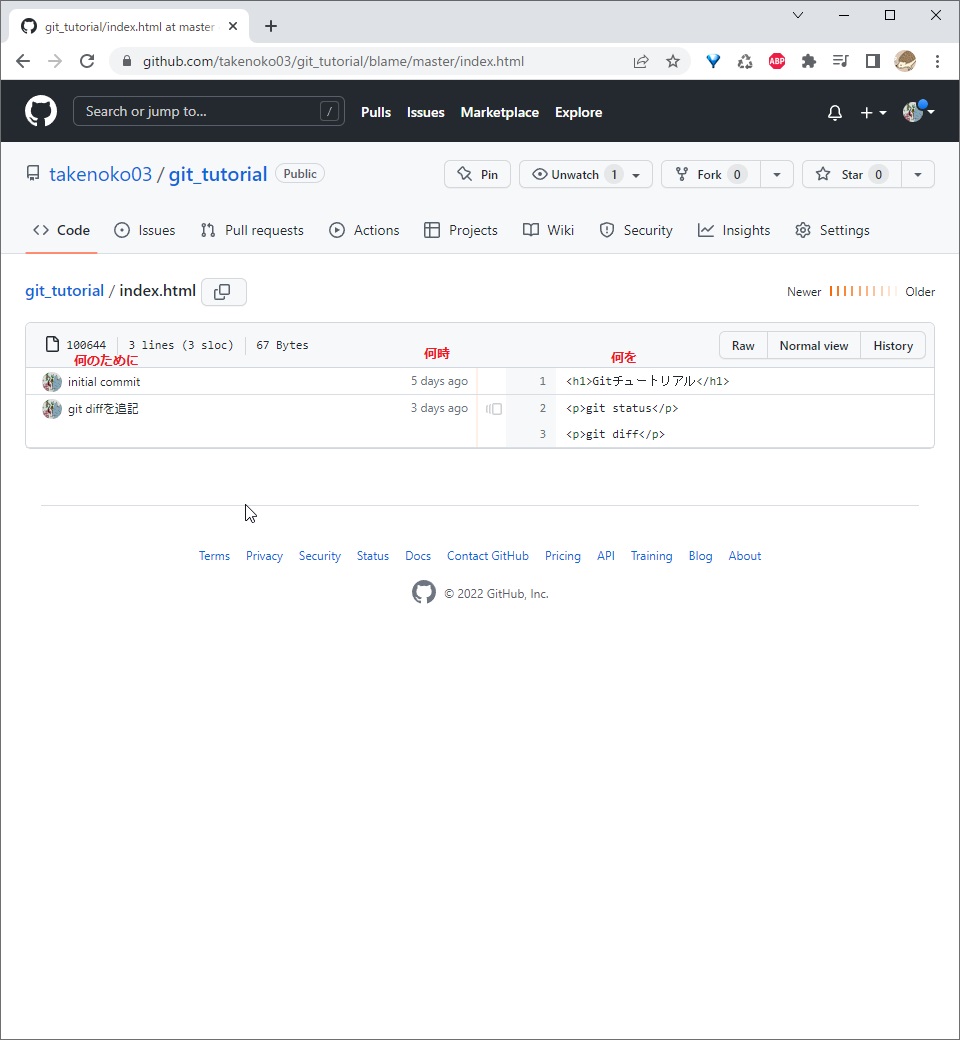The width and height of the screenshot is (960, 1040).
Task: Toggle the browser side panel icon
Action: 872,62
